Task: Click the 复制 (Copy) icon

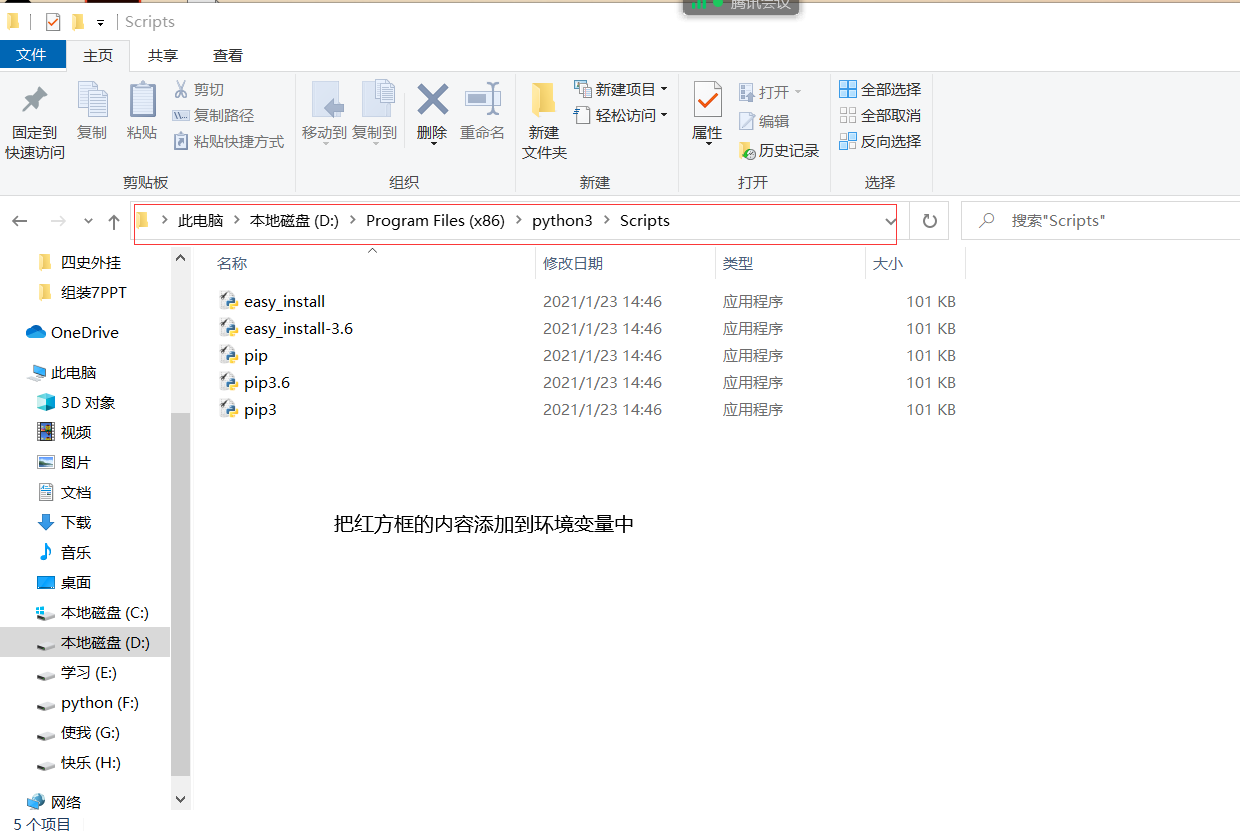Action: 92,110
